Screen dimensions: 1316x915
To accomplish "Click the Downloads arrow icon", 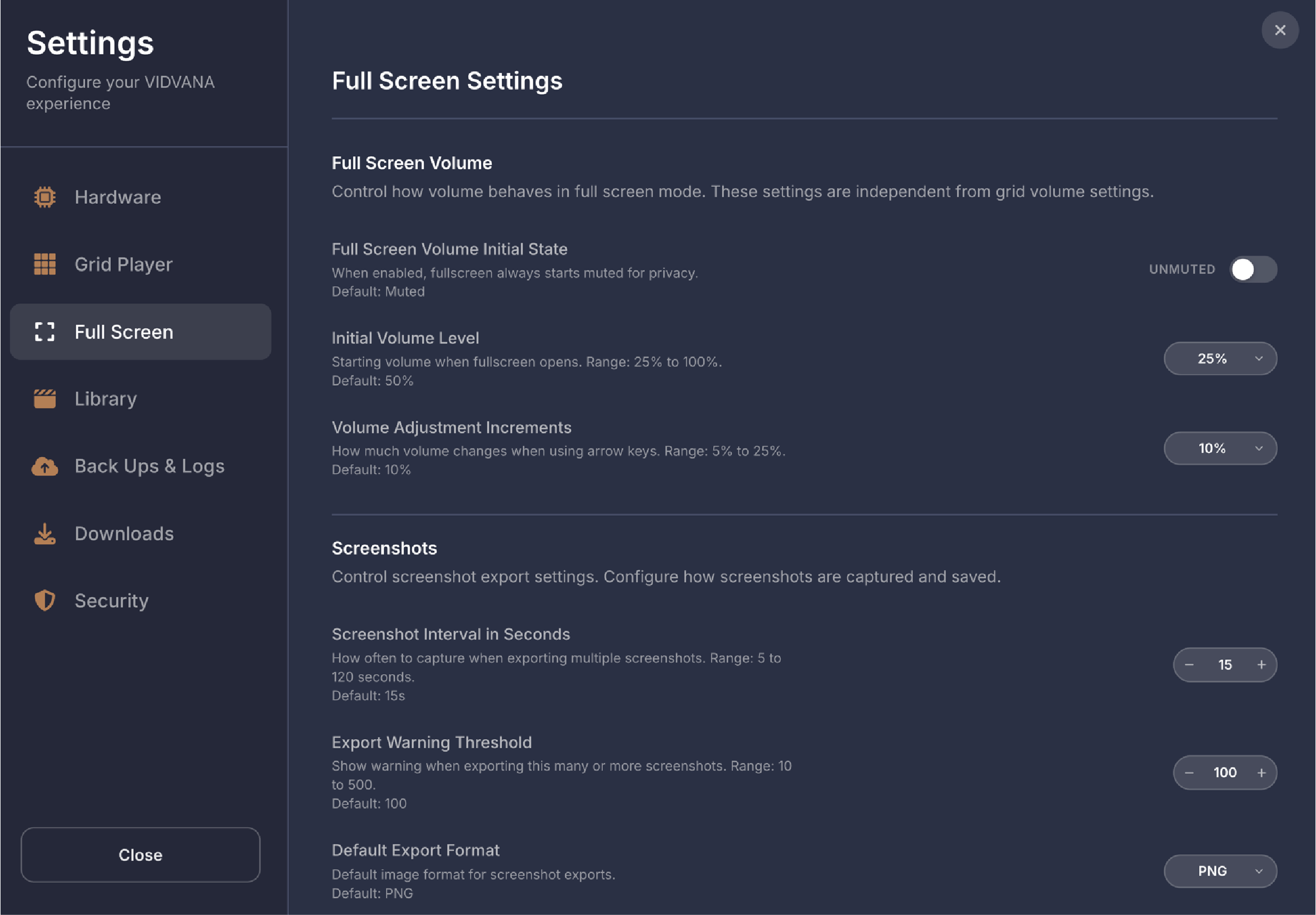I will [x=45, y=534].
